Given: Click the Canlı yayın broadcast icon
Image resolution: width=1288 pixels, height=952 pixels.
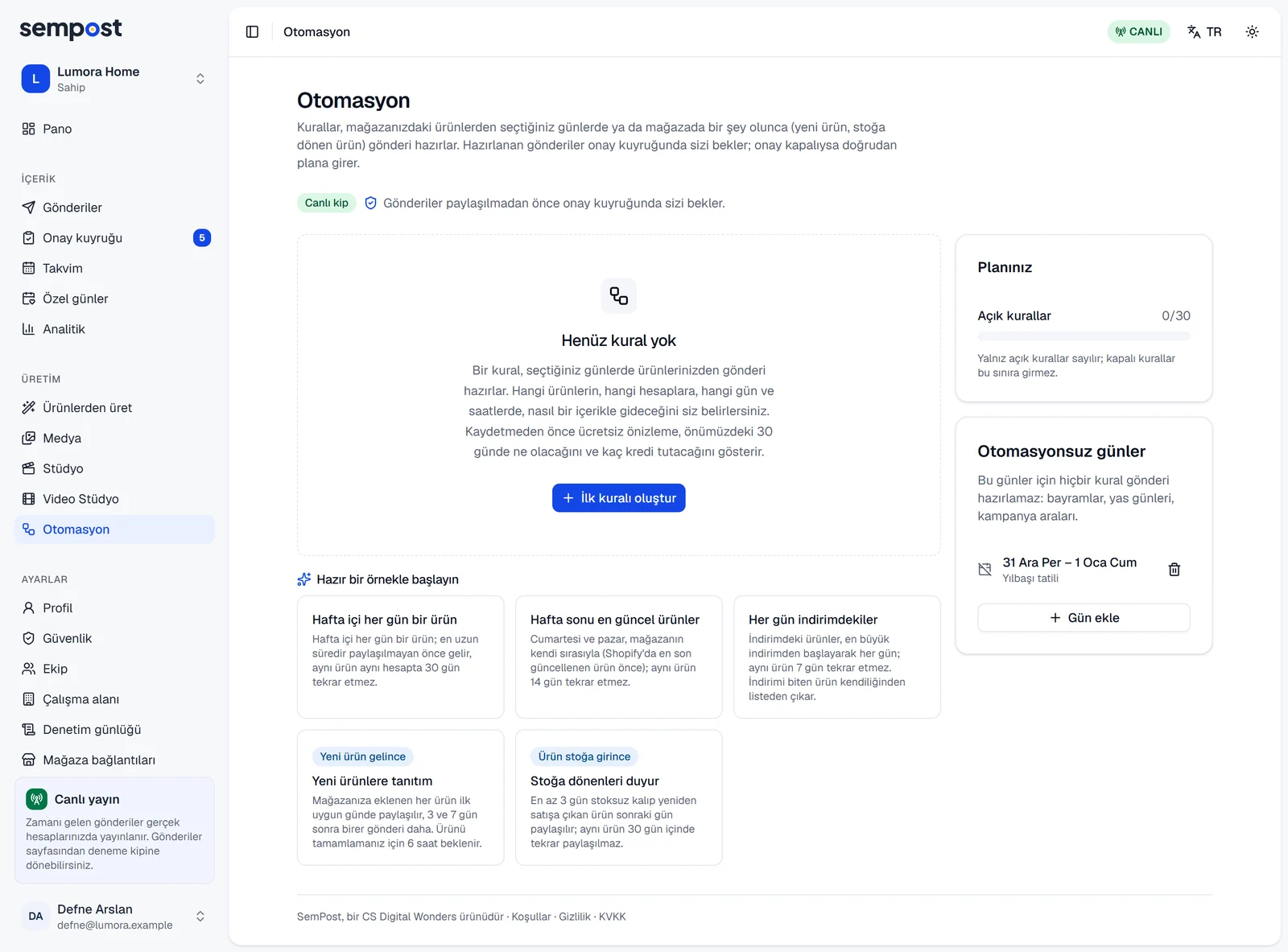Looking at the screenshot, I should tap(36, 799).
